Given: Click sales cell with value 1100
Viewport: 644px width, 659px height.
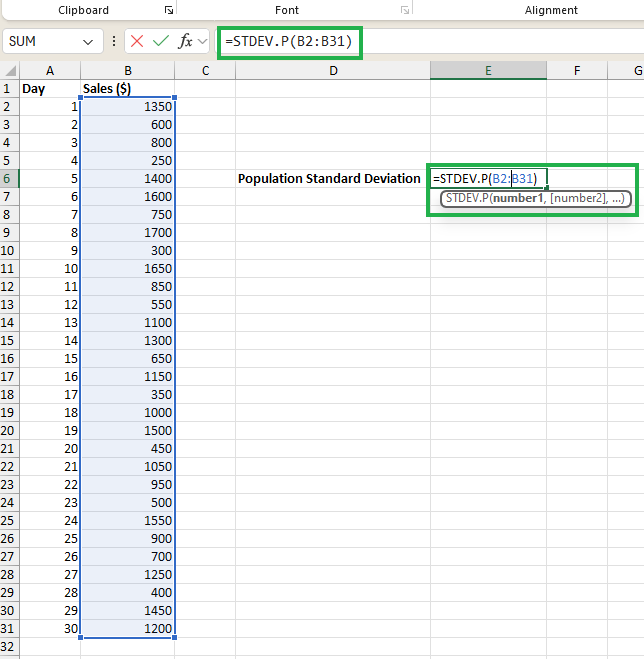Looking at the screenshot, I should 128,323.
